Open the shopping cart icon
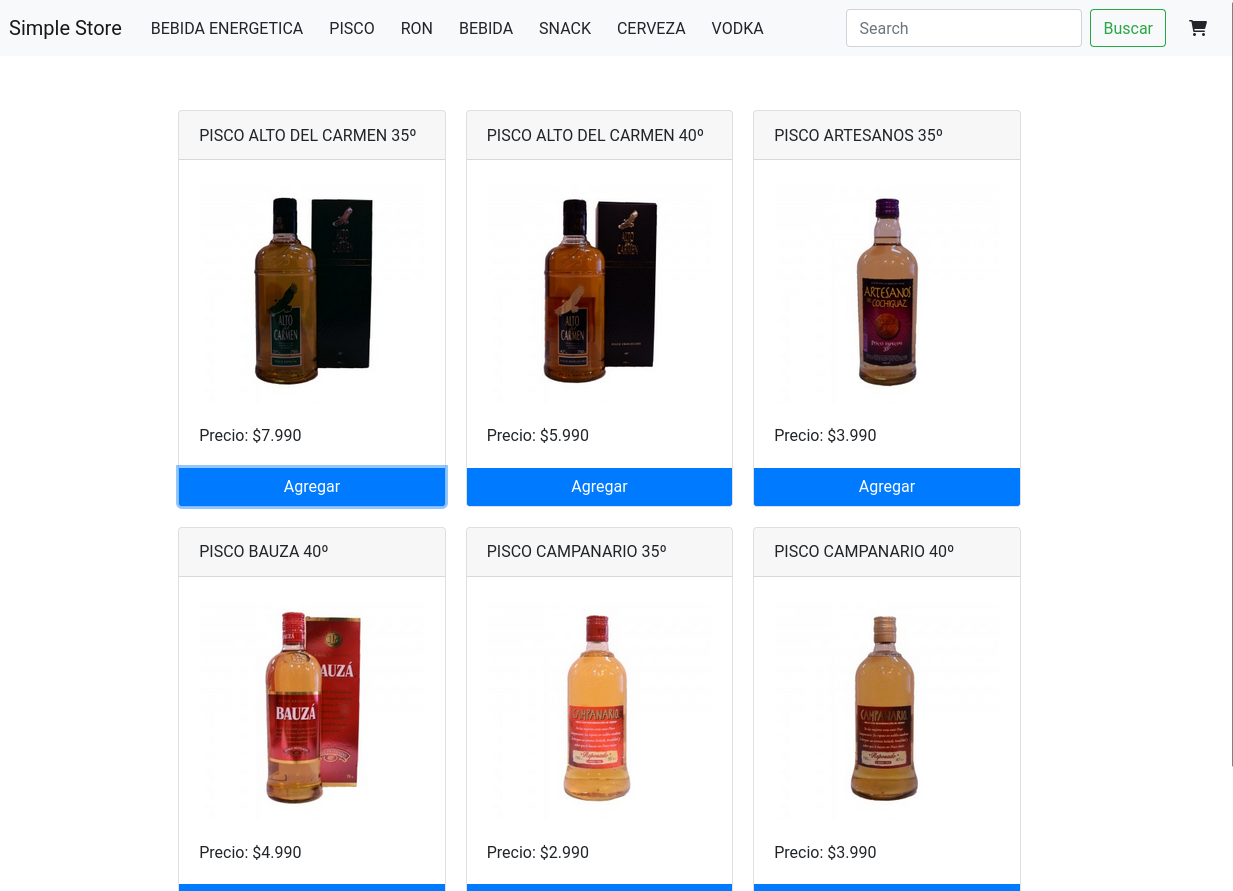The image size is (1233, 891). pyautogui.click(x=1198, y=28)
